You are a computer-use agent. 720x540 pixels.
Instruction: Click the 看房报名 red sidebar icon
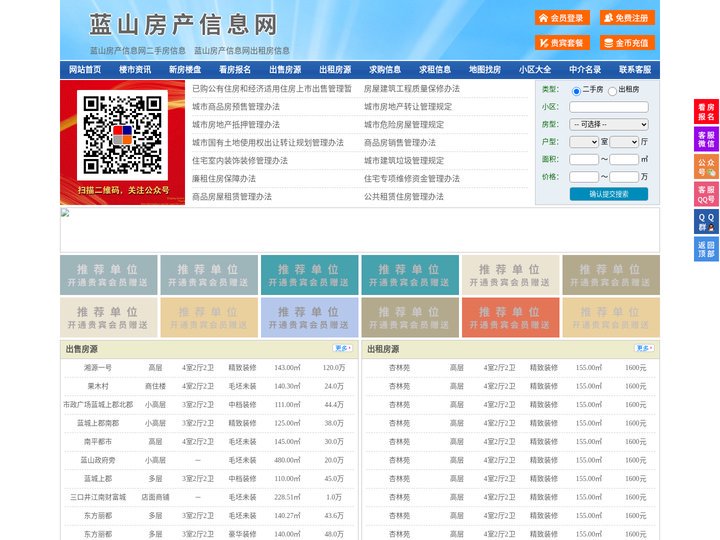coord(706,112)
